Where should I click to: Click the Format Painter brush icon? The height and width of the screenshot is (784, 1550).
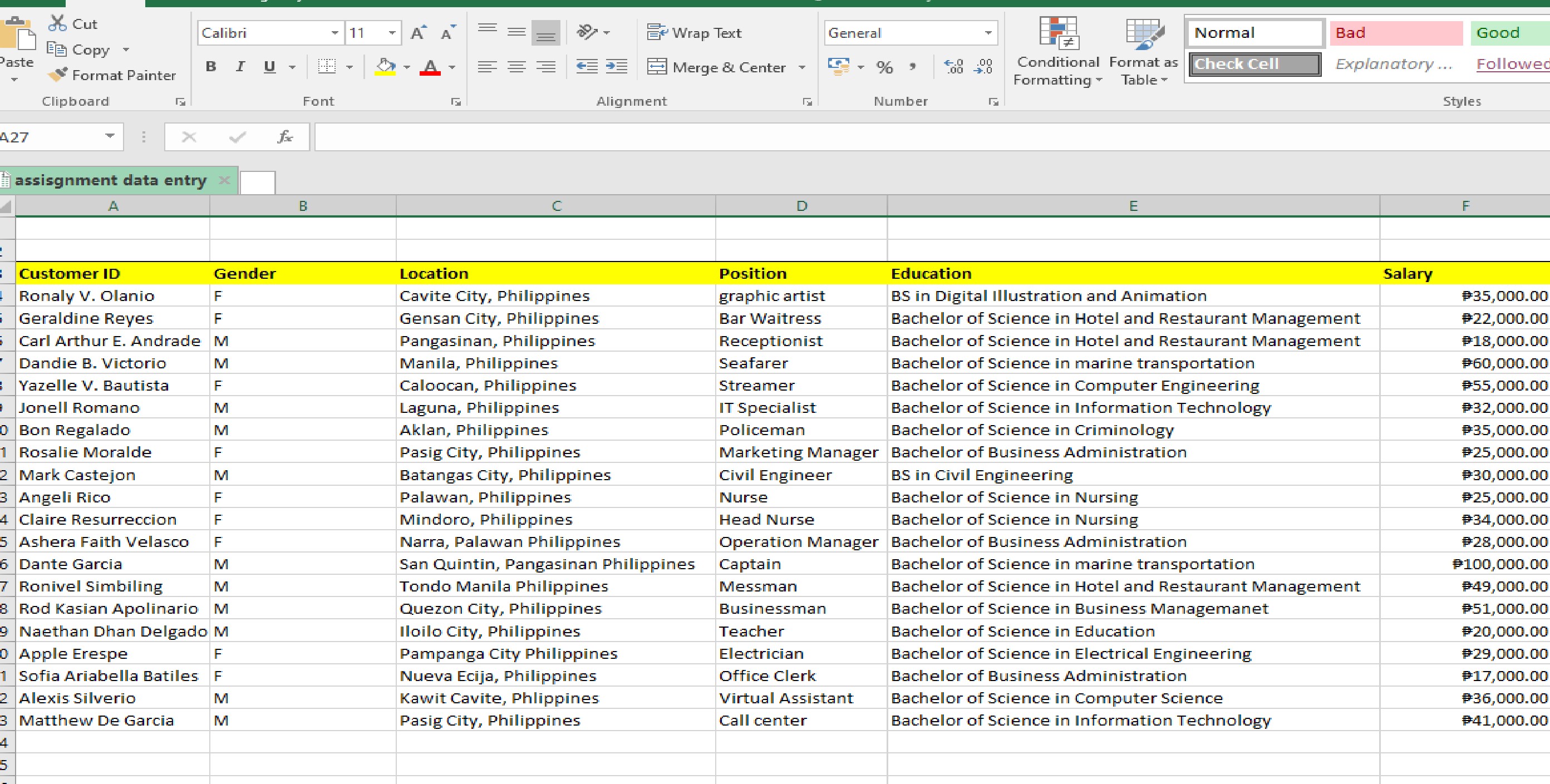point(58,75)
